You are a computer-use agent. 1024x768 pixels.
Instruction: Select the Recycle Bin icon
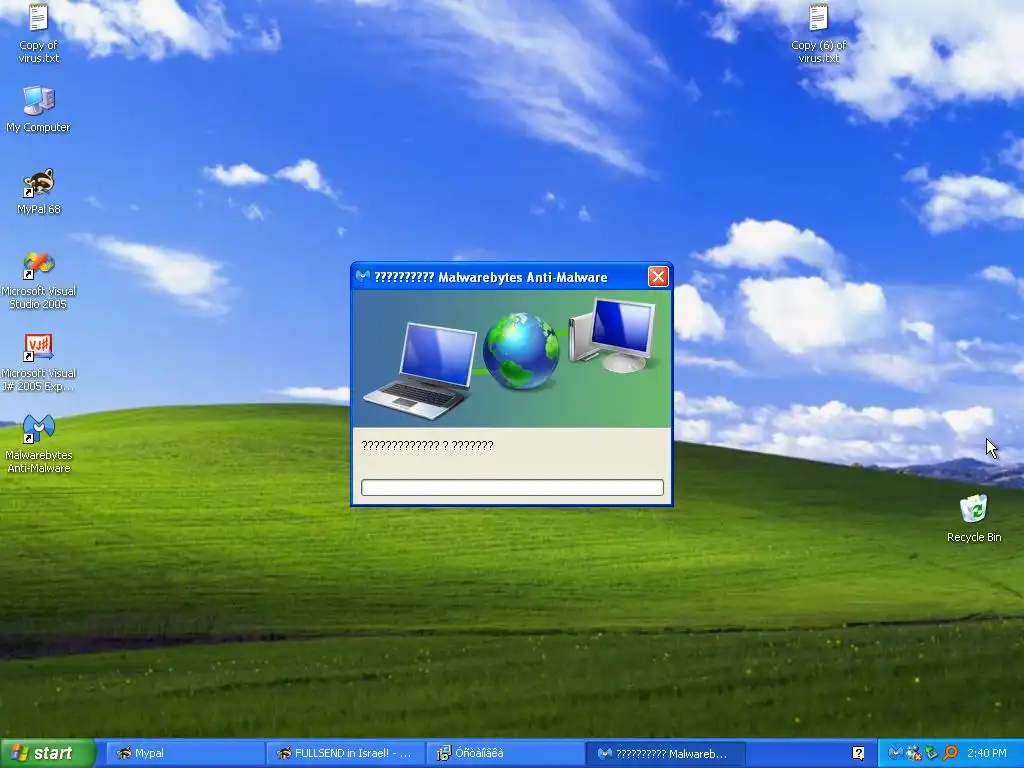(974, 519)
